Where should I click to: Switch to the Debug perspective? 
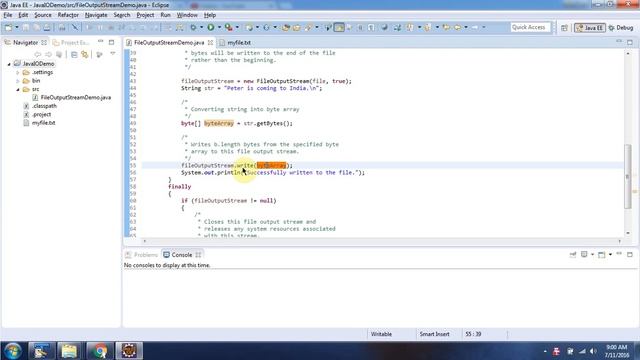[620, 28]
